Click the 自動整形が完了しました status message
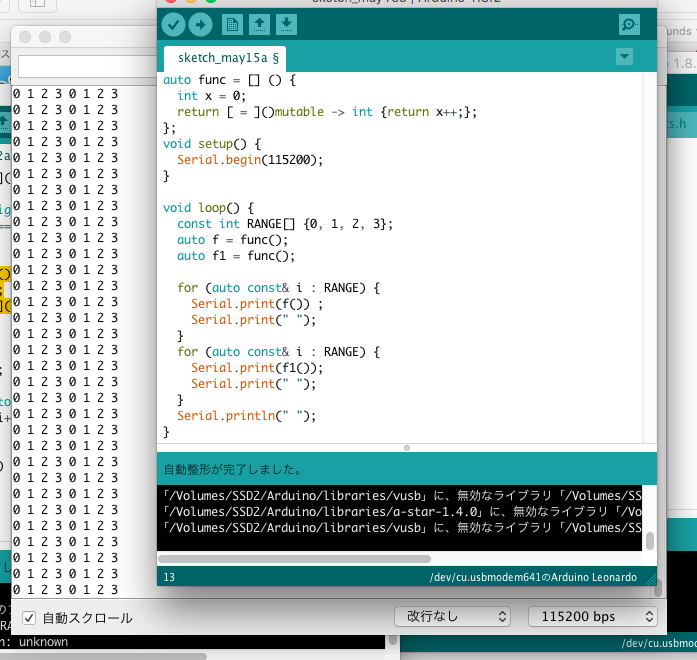697x660 pixels. [232, 469]
